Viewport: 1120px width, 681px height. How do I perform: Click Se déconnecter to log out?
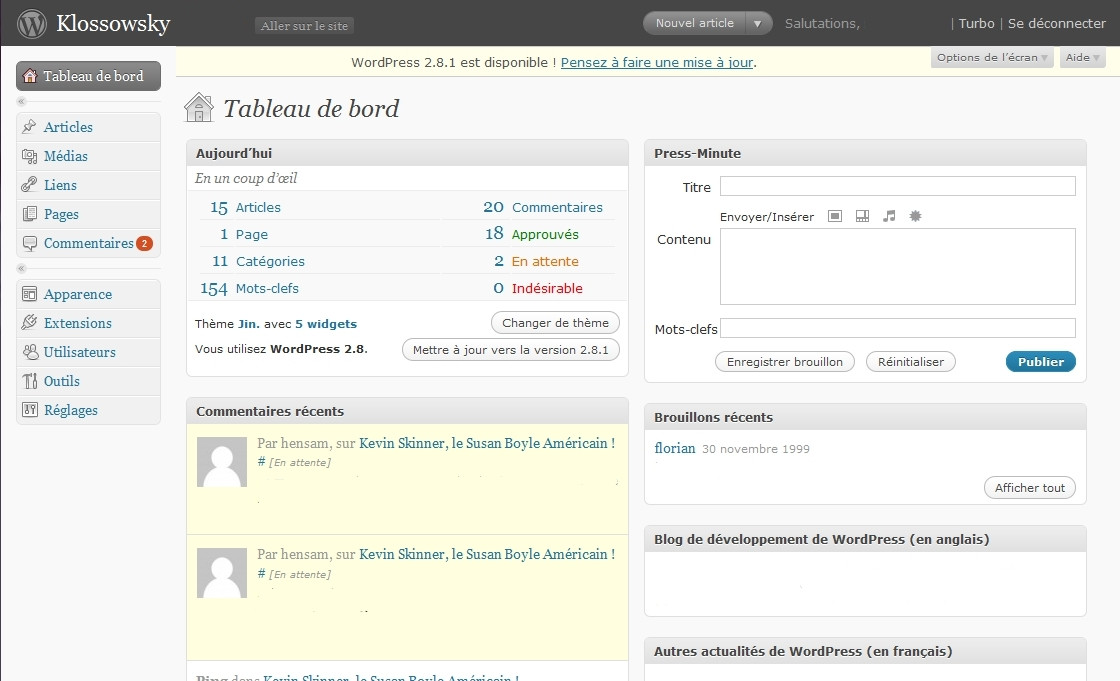(1056, 24)
